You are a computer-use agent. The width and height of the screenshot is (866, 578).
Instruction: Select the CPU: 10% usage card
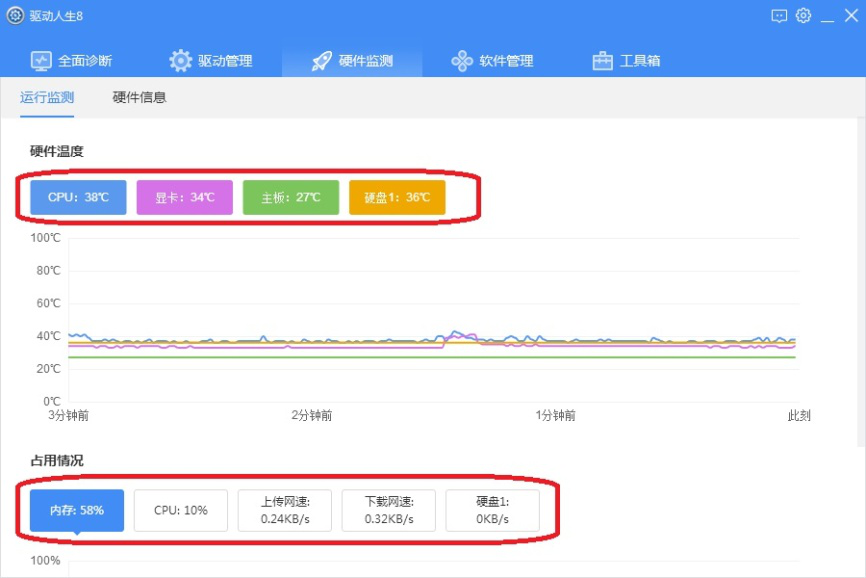point(180,510)
